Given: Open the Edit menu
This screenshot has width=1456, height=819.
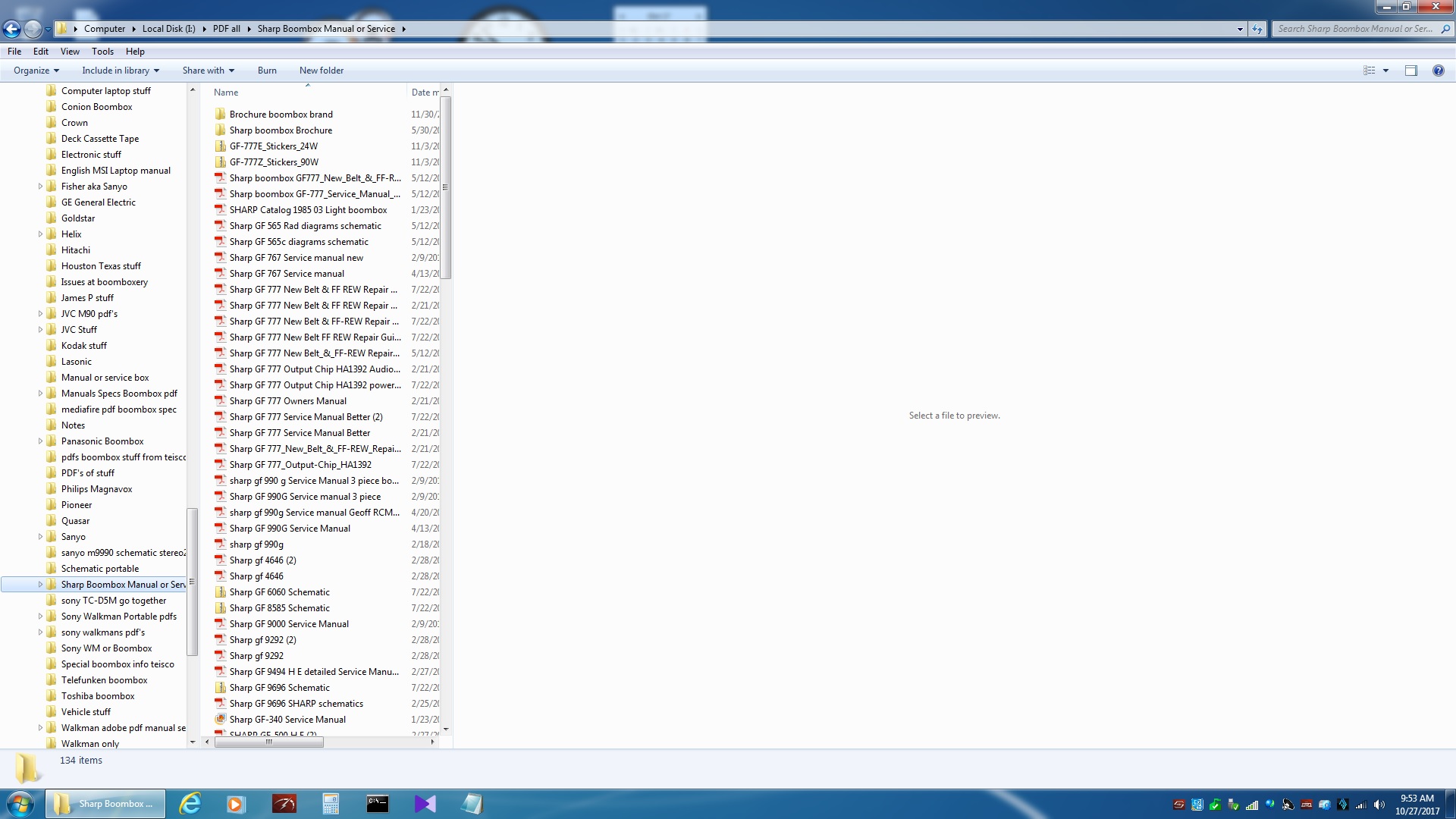Looking at the screenshot, I should point(41,52).
